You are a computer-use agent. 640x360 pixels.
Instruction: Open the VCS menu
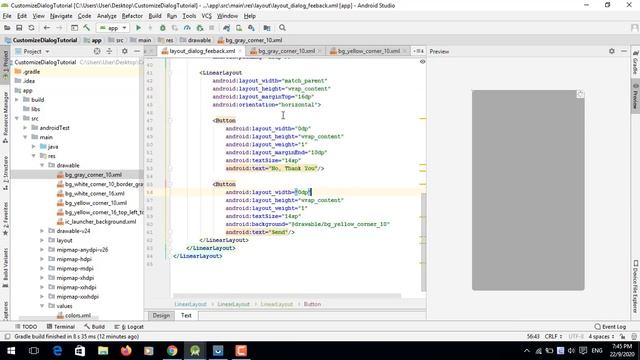point(207,16)
